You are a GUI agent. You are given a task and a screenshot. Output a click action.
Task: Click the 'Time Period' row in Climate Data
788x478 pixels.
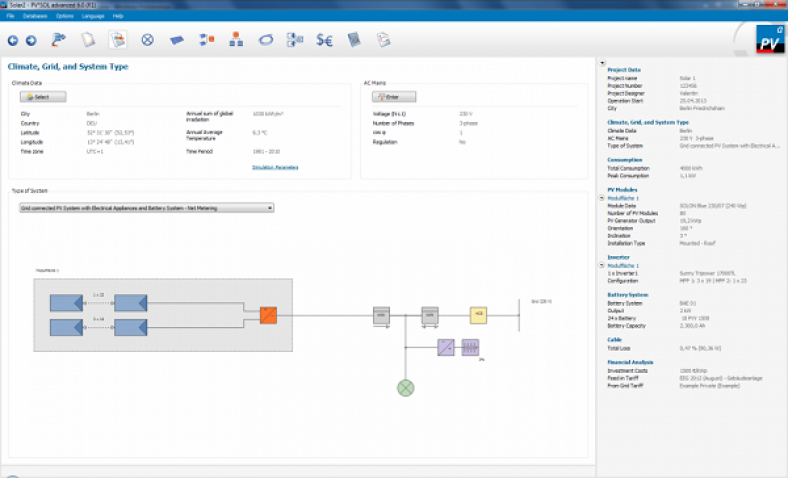233,152
